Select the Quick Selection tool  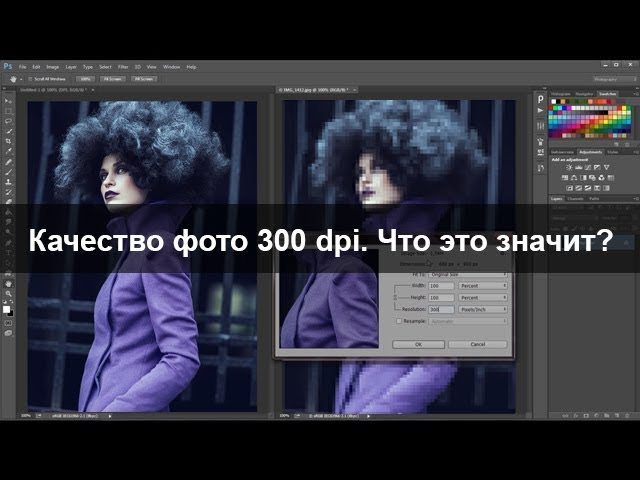8,131
